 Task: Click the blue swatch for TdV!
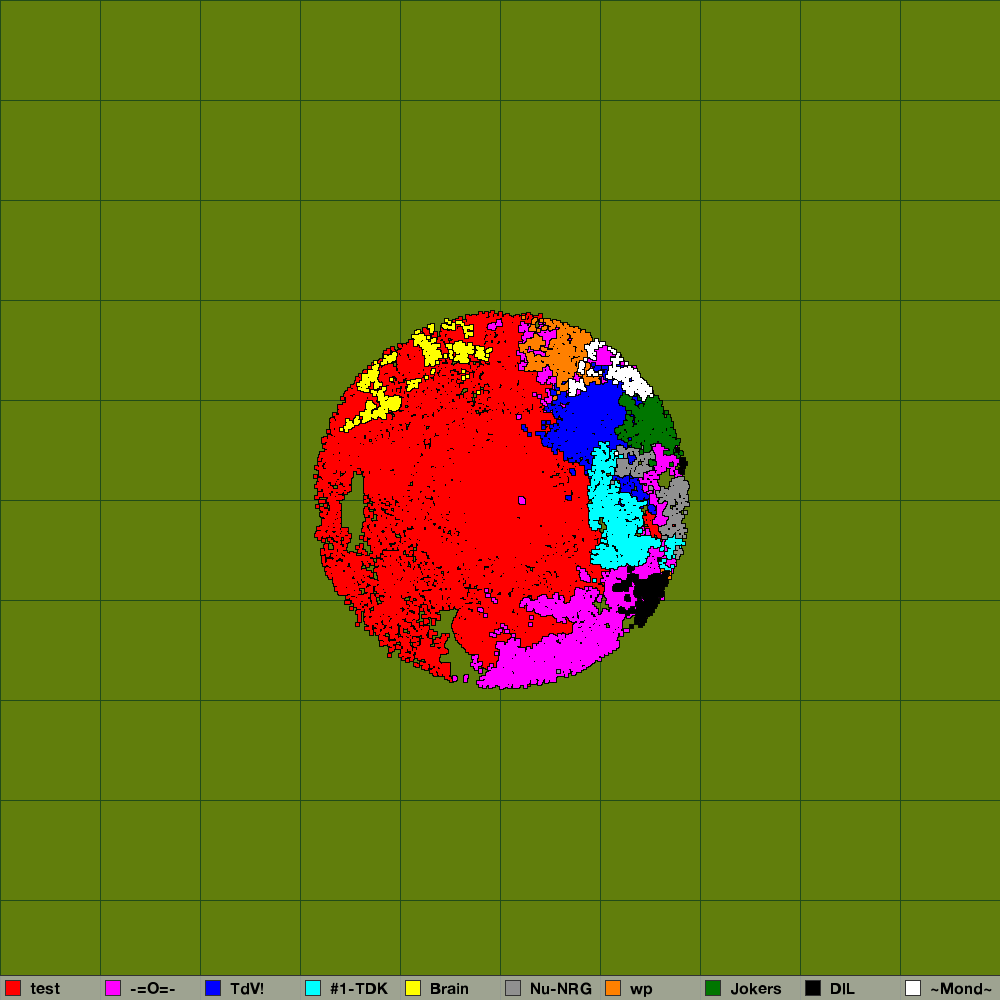[213, 988]
